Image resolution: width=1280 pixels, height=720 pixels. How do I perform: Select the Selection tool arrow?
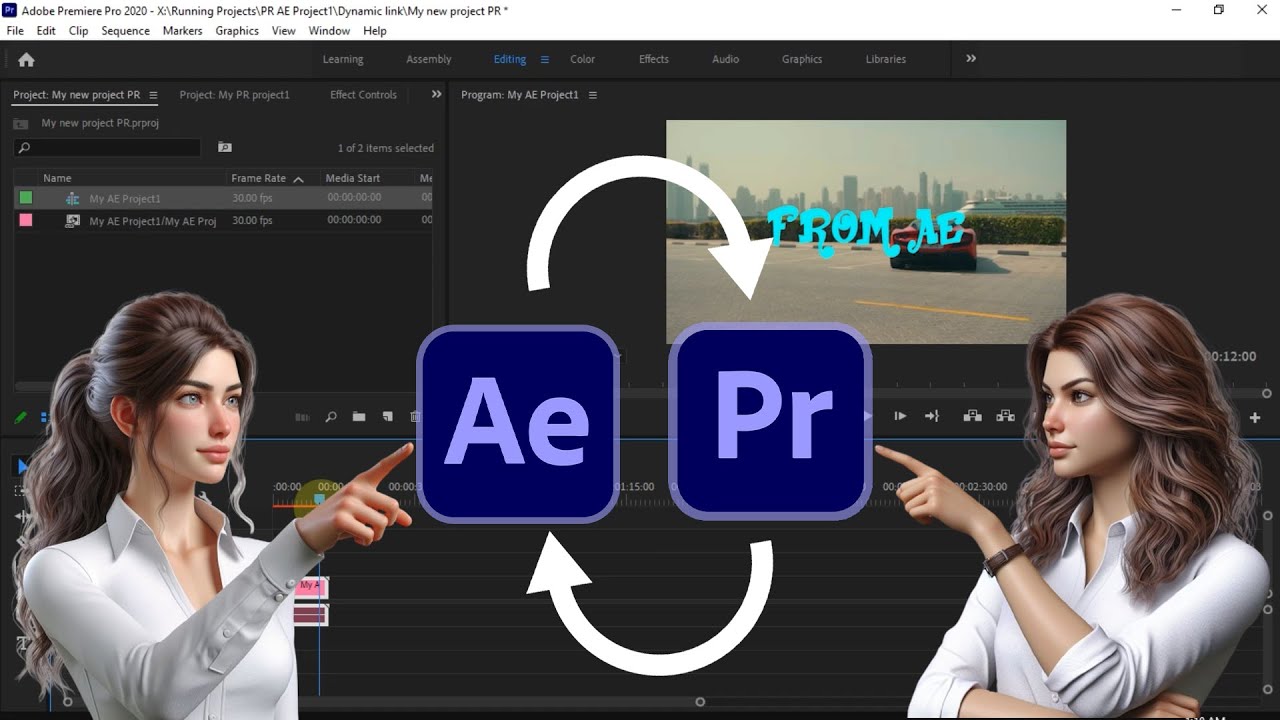pyautogui.click(x=22, y=466)
